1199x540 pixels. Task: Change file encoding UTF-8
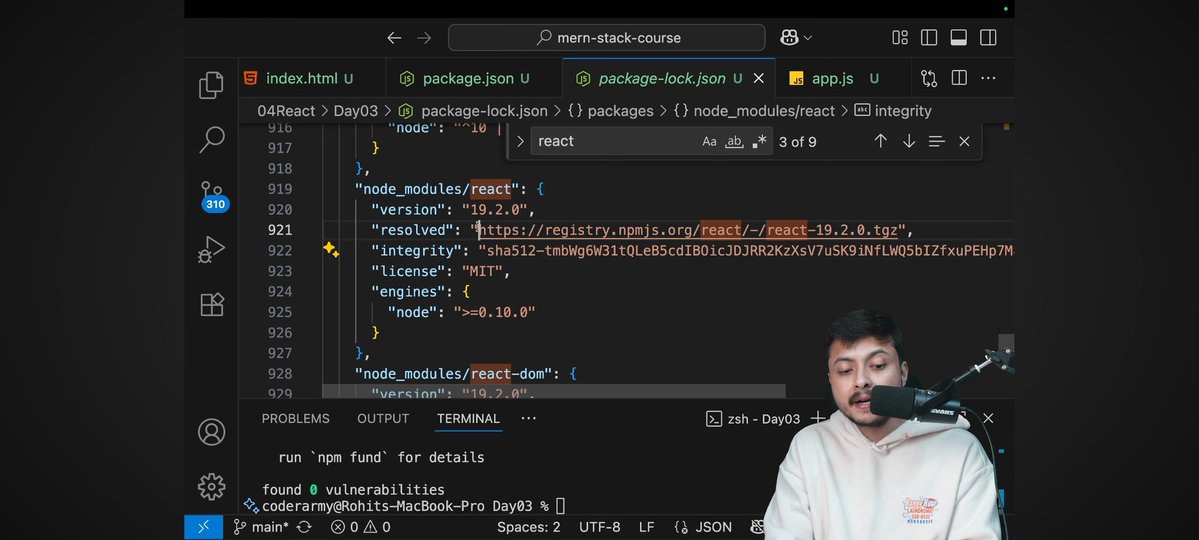(600, 527)
